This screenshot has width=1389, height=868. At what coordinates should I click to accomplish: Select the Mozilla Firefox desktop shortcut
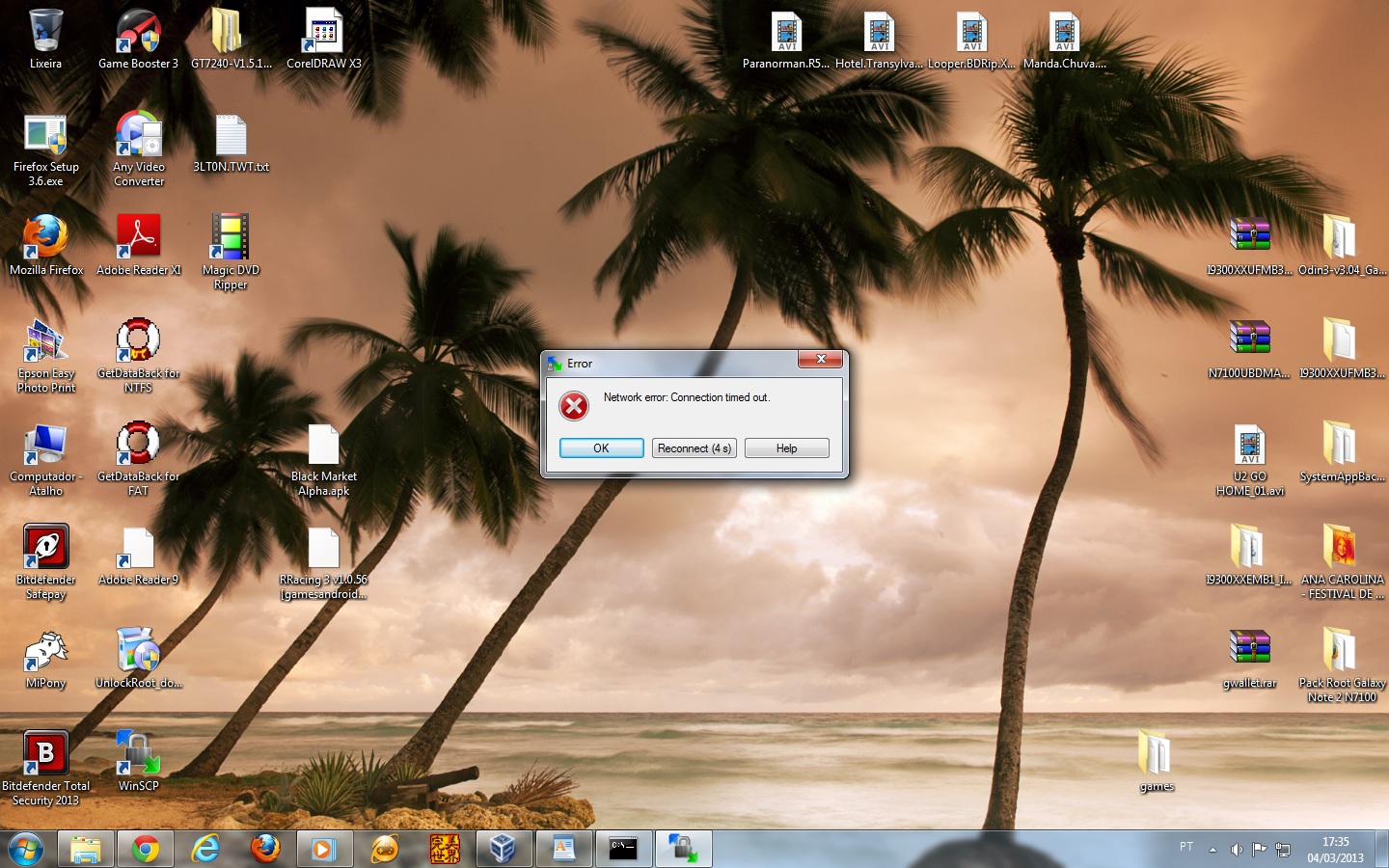[x=45, y=246]
